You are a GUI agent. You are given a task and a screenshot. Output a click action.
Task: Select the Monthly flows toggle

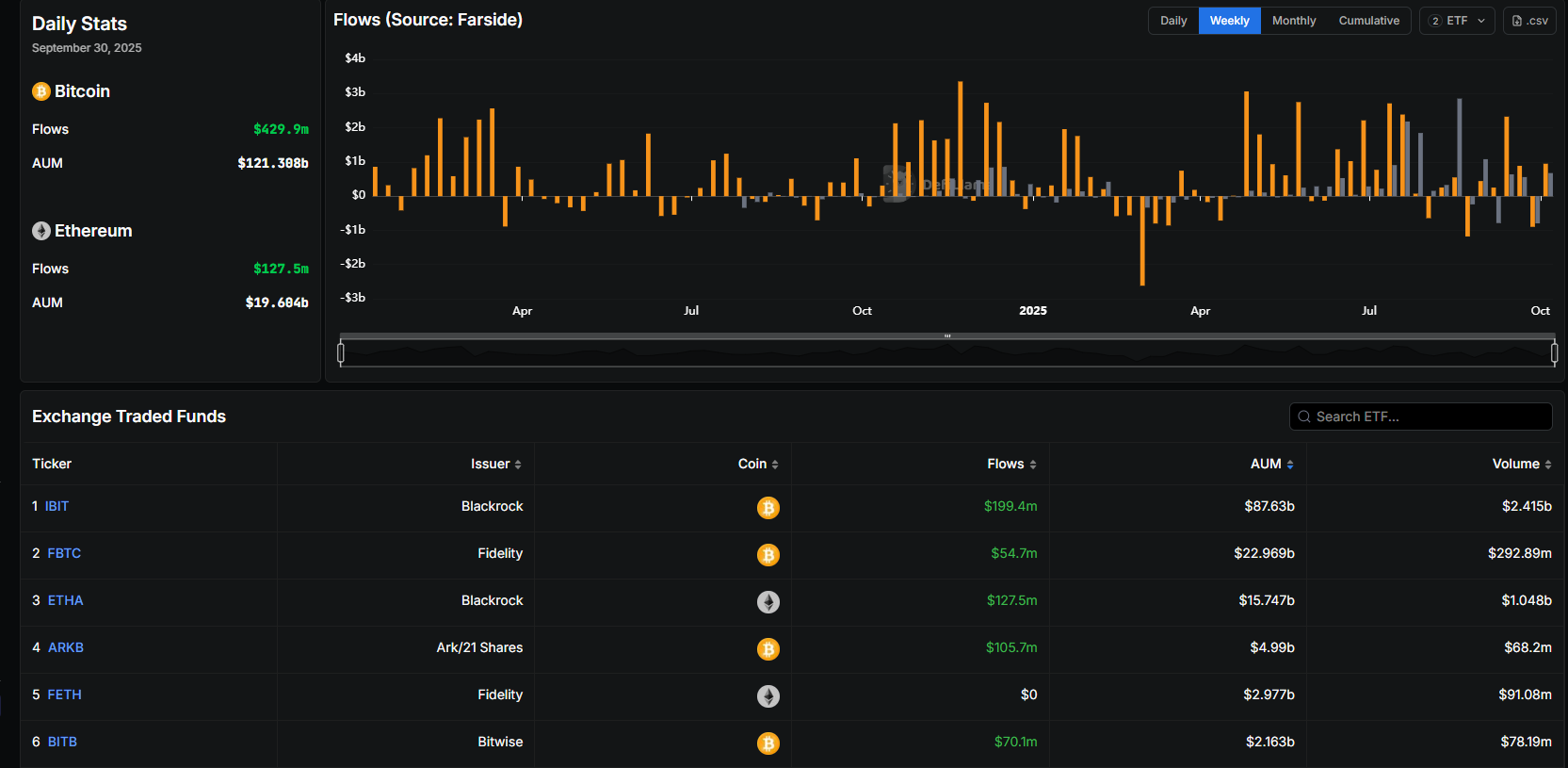[1293, 21]
